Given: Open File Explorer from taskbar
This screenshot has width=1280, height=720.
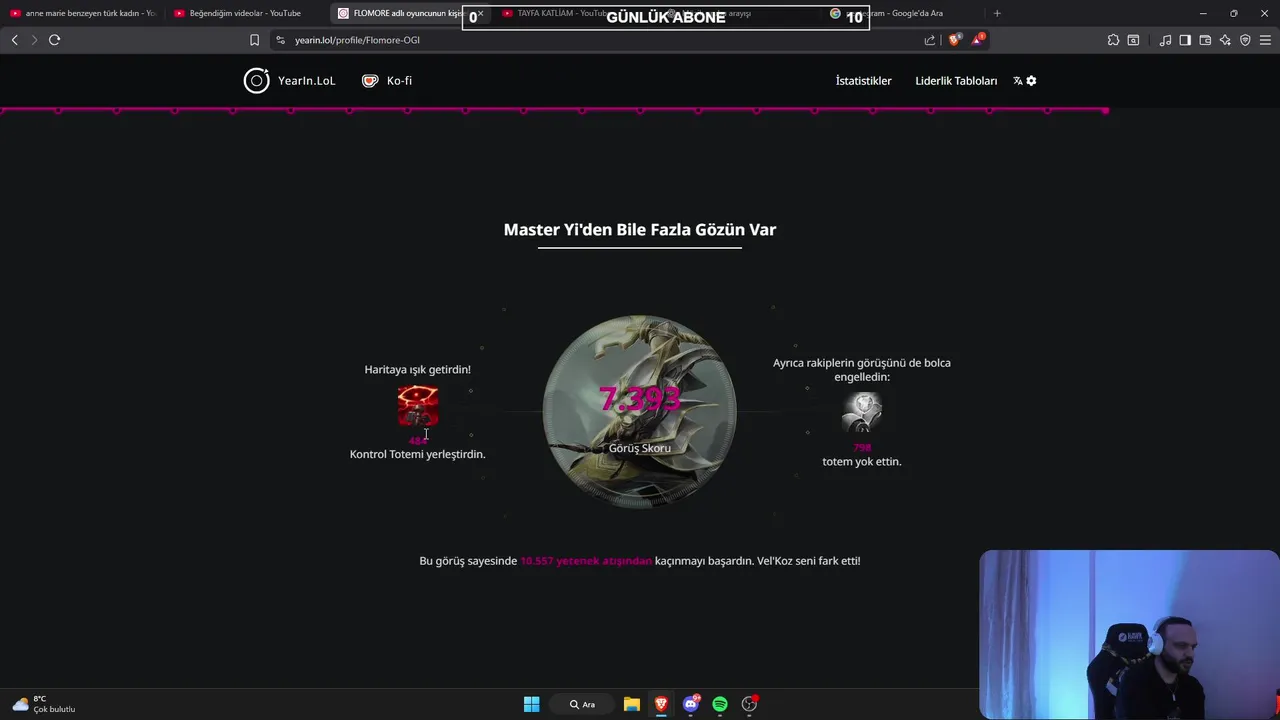Looking at the screenshot, I should point(631,704).
